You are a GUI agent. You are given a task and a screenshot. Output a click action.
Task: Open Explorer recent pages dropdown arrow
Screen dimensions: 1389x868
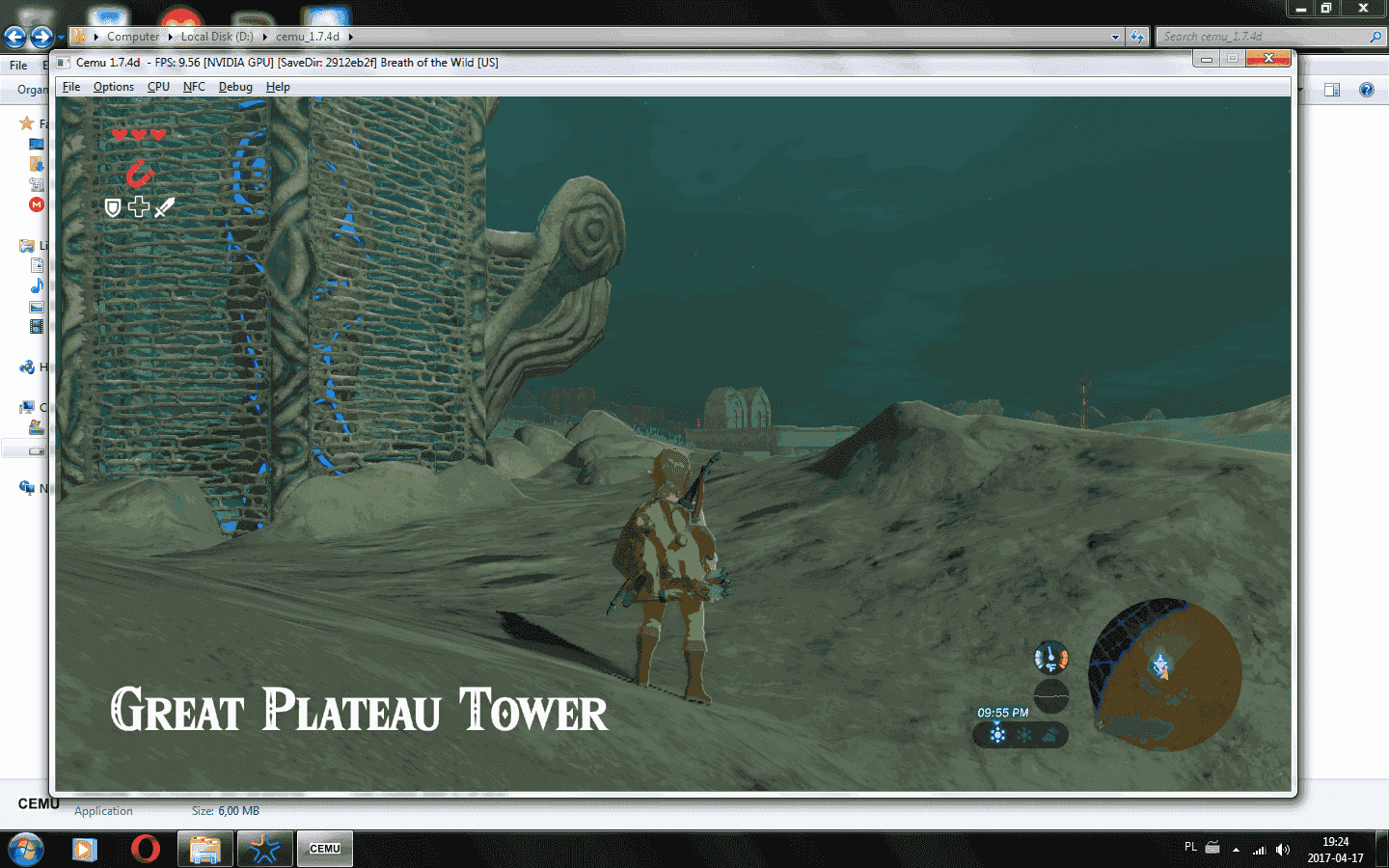(x=61, y=38)
